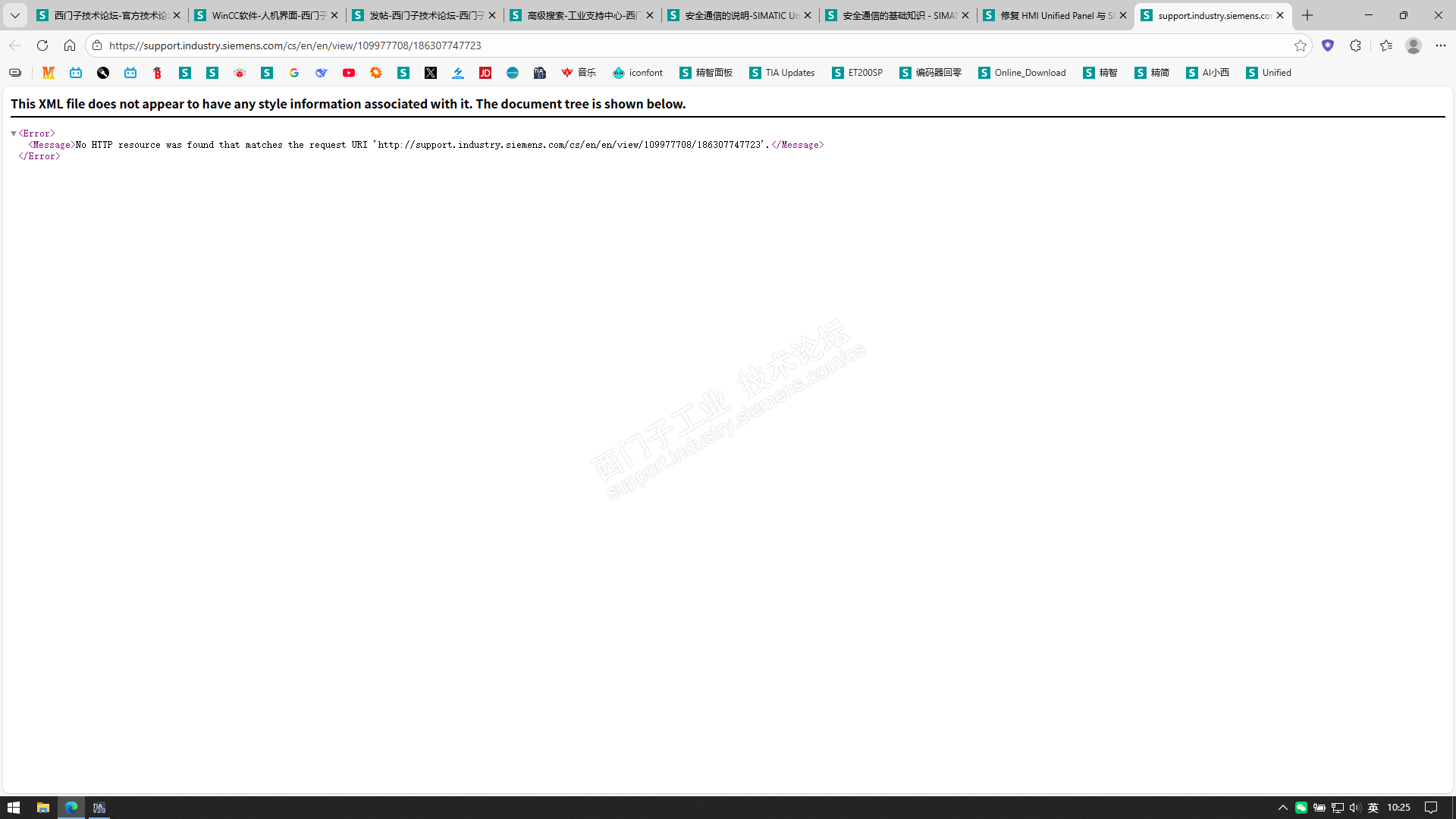Open the Google bookmark icon
Screen dimensions: 1456x819
(x=294, y=73)
